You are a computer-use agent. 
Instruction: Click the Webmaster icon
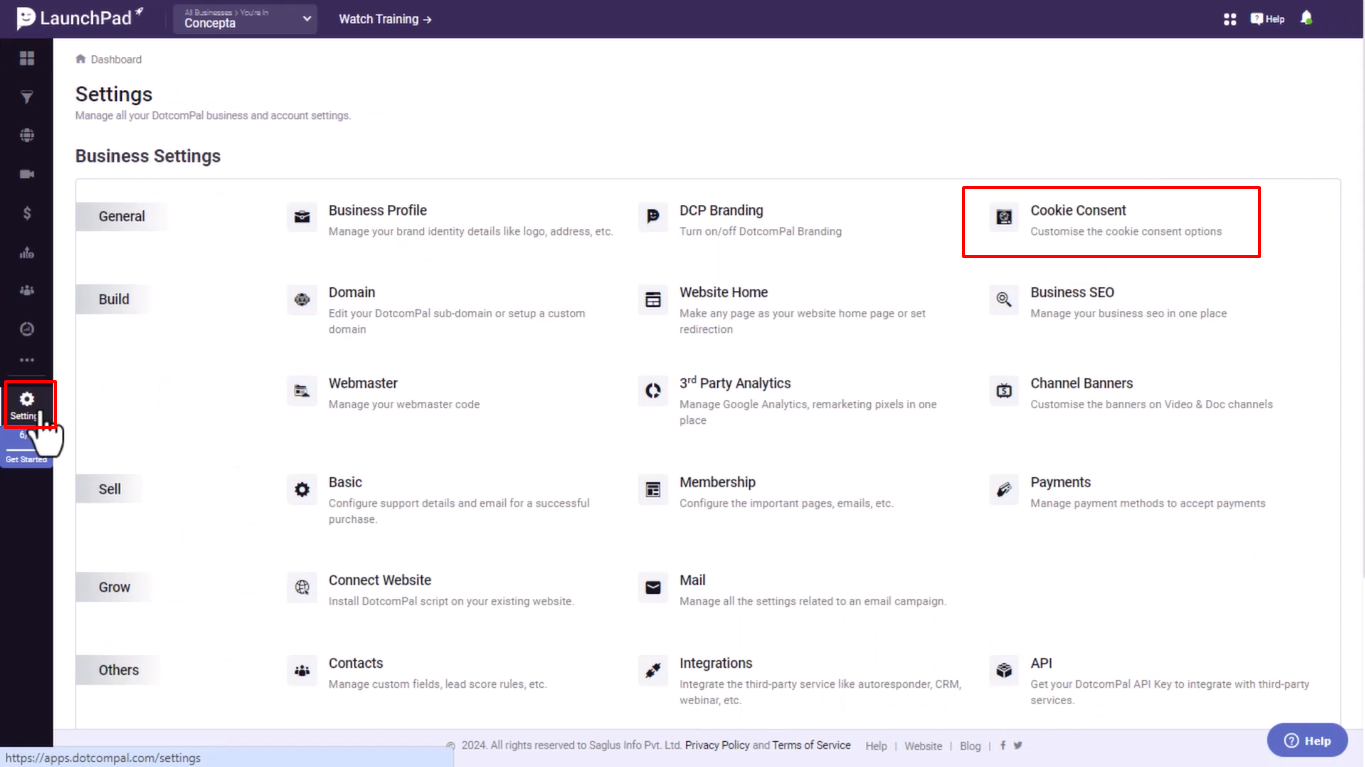302,390
